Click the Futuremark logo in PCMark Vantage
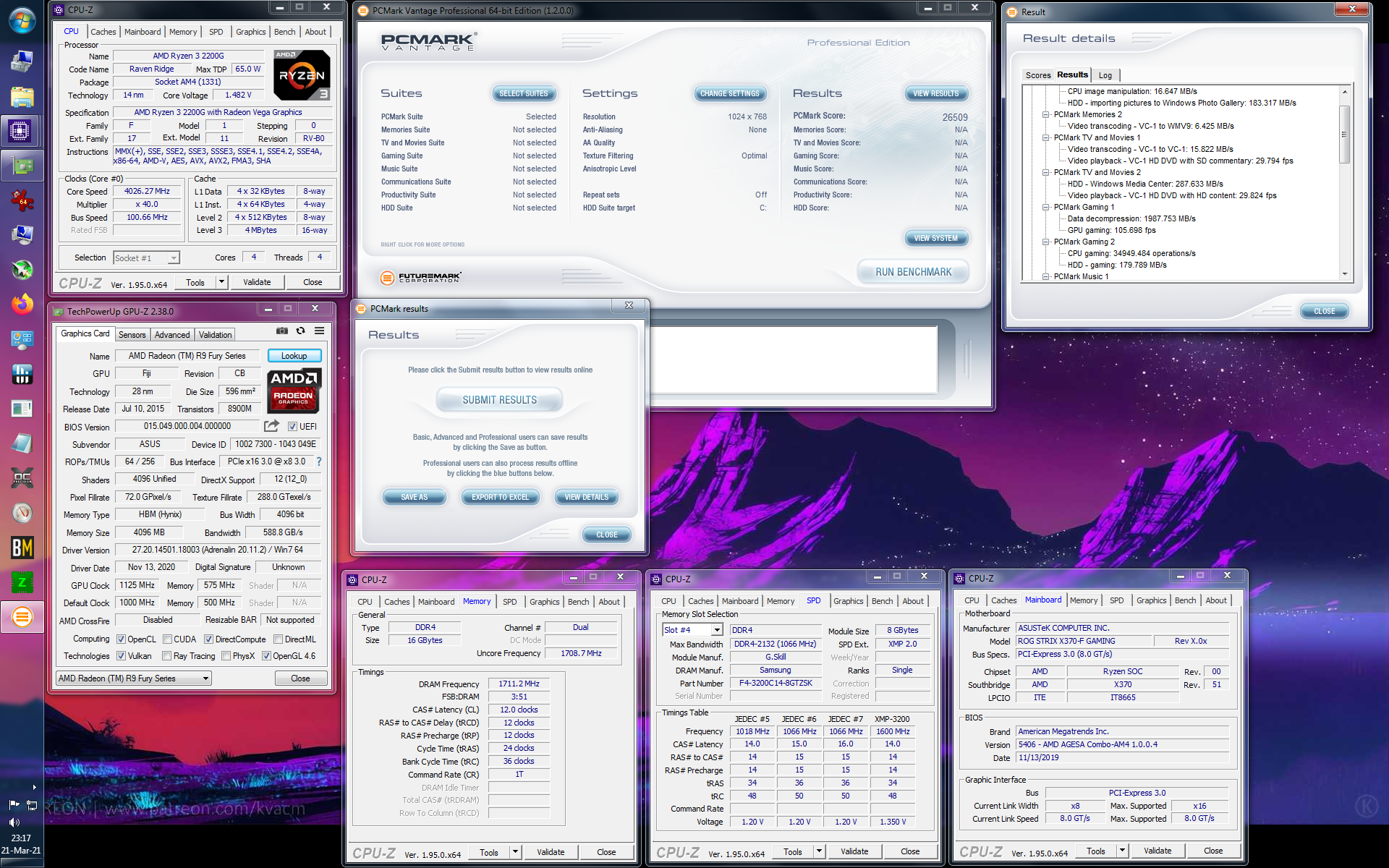Image resolution: width=1389 pixels, height=868 pixels. [x=420, y=278]
